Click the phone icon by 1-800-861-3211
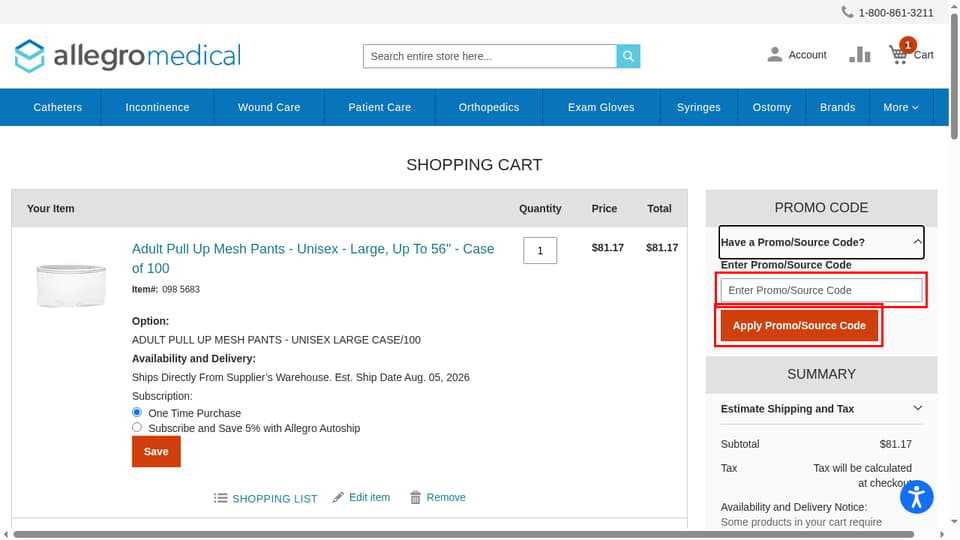Image resolution: width=960 pixels, height=540 pixels. click(847, 12)
